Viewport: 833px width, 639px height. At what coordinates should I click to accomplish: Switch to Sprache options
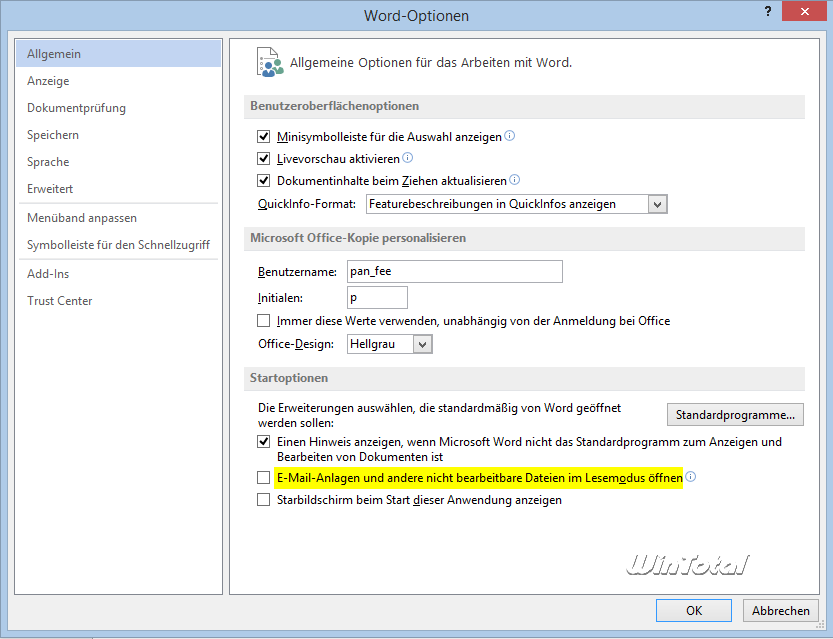pyautogui.click(x=118, y=161)
